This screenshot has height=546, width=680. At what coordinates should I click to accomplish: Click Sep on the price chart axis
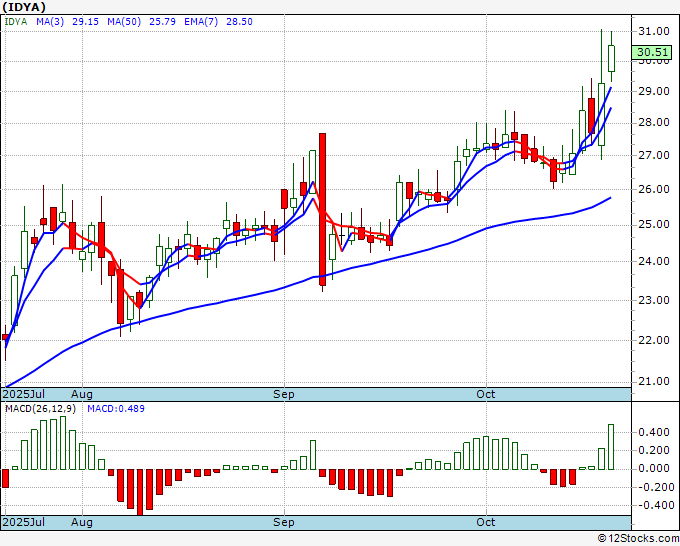tap(284, 395)
